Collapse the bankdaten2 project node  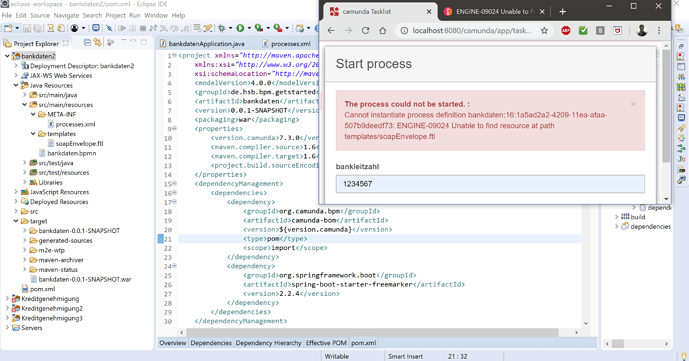coord(7,56)
